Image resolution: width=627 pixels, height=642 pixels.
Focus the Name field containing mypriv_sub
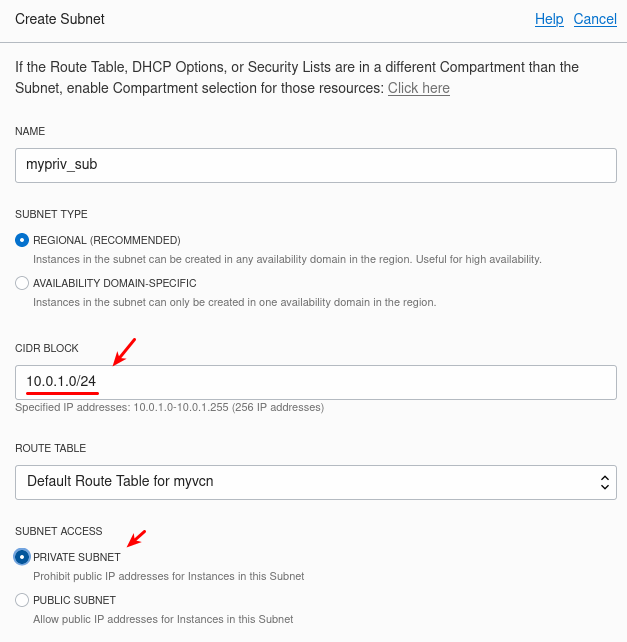pyautogui.click(x=316, y=165)
